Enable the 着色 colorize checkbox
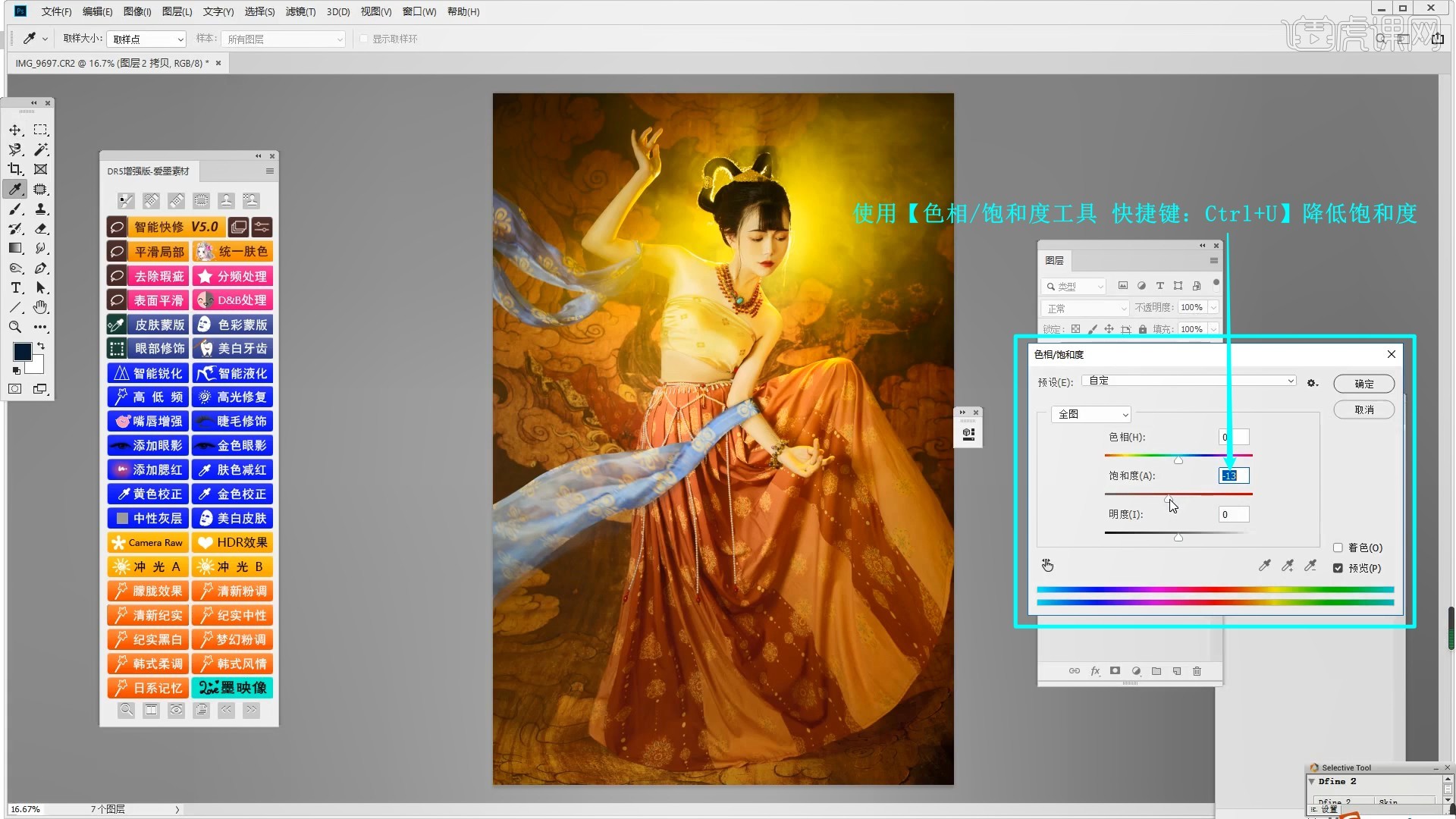The image size is (1456, 819). [x=1338, y=548]
